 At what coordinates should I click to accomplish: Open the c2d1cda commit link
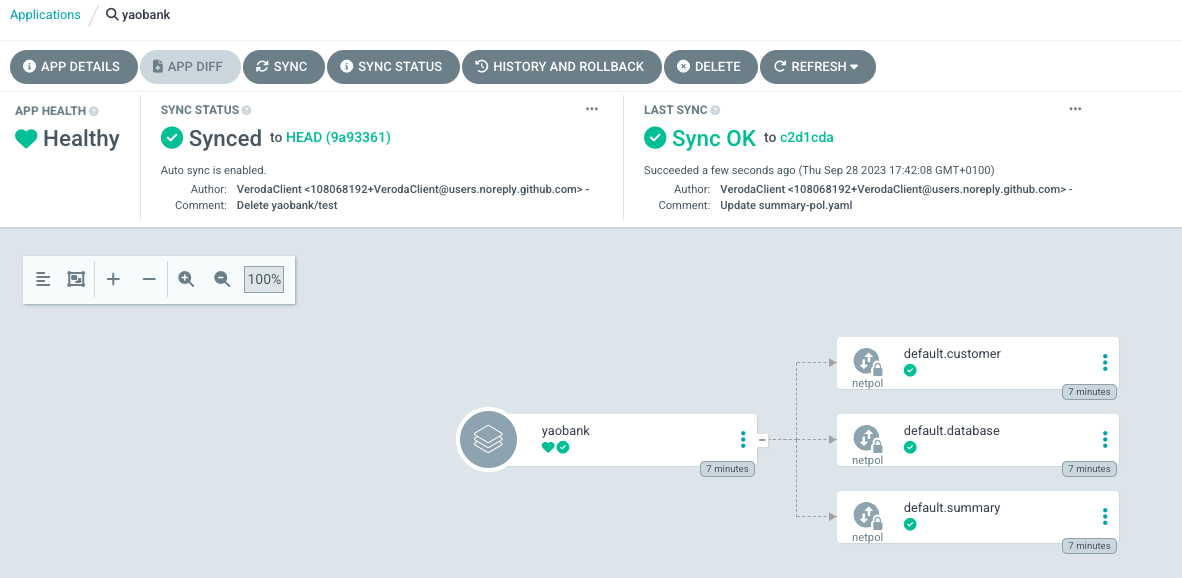806,137
